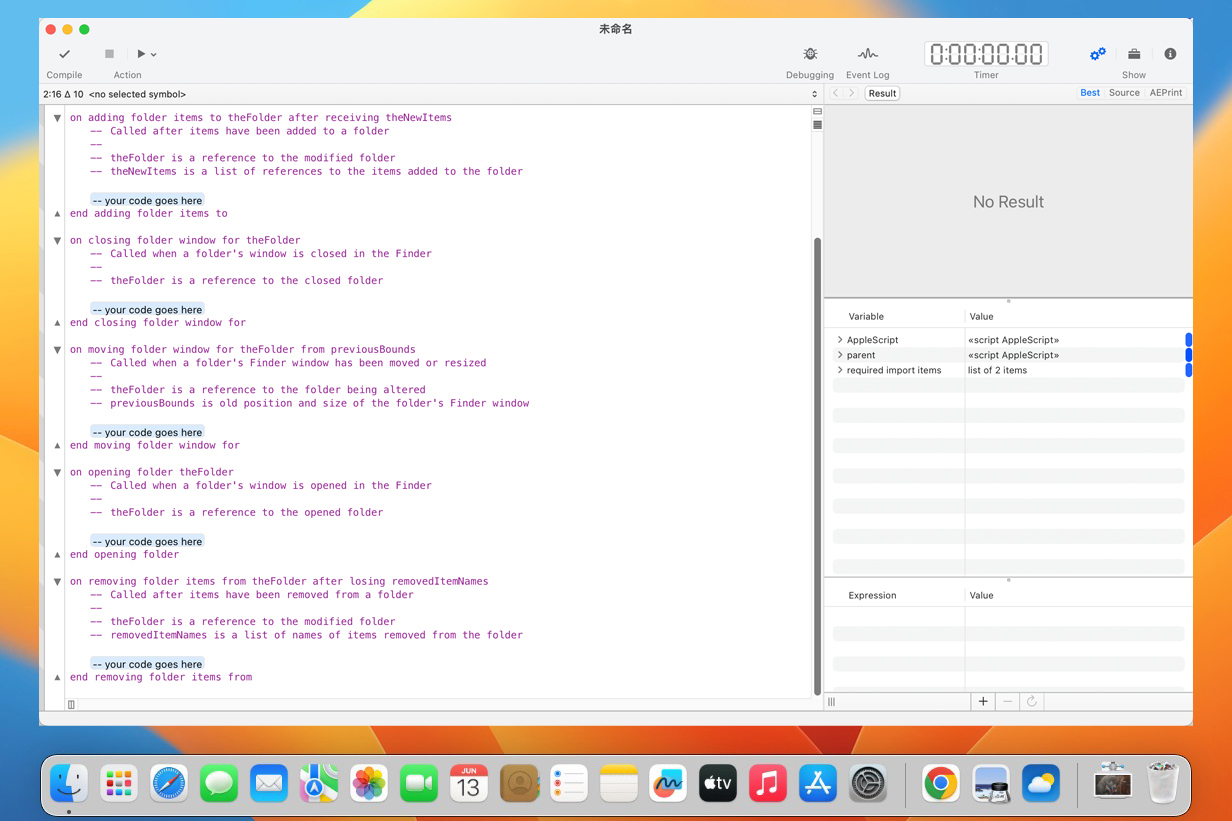Toggle the Debugging bug icon
1232x821 pixels.
[810, 54]
